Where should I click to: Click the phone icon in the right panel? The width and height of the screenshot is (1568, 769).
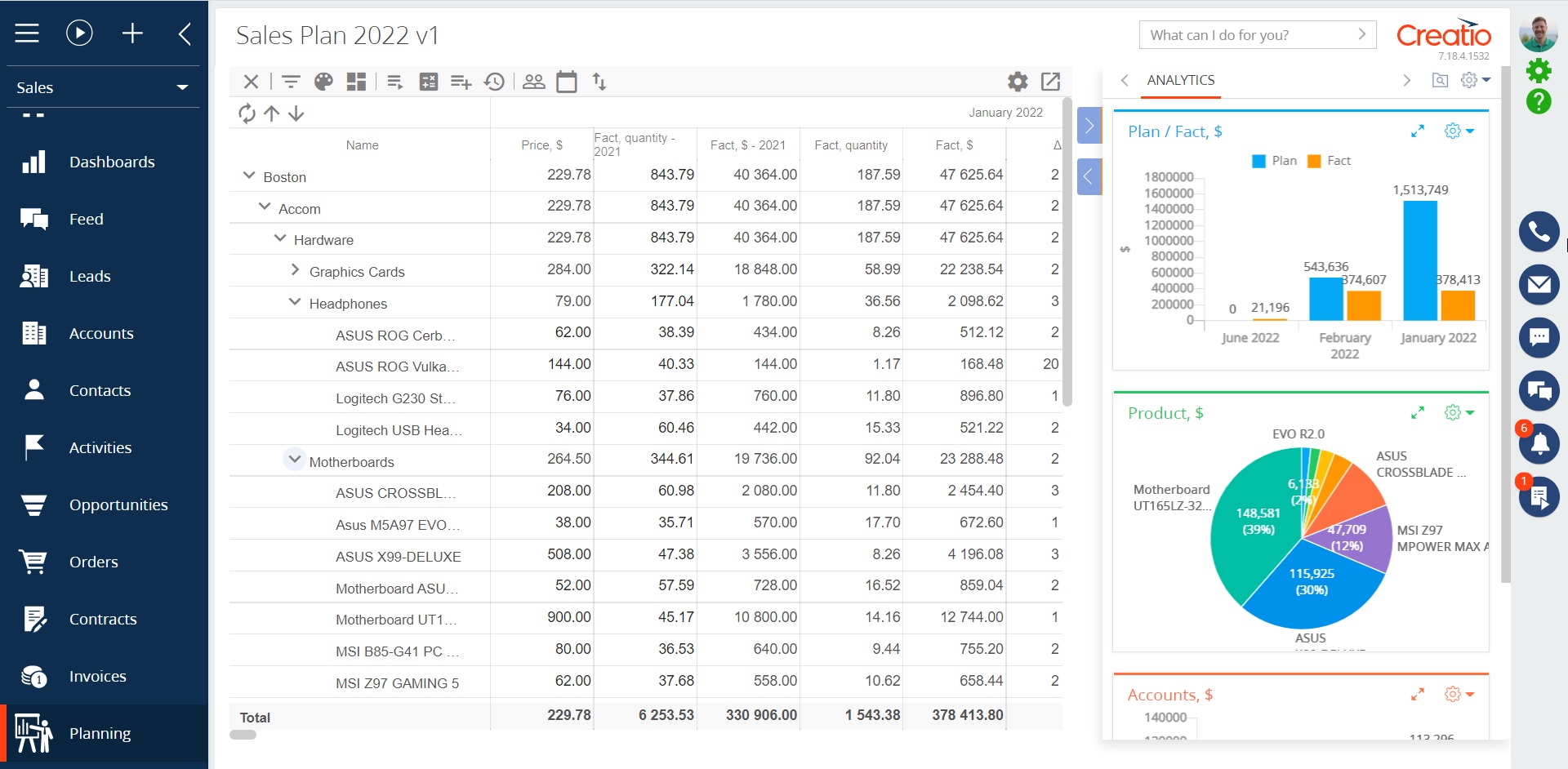click(1539, 231)
